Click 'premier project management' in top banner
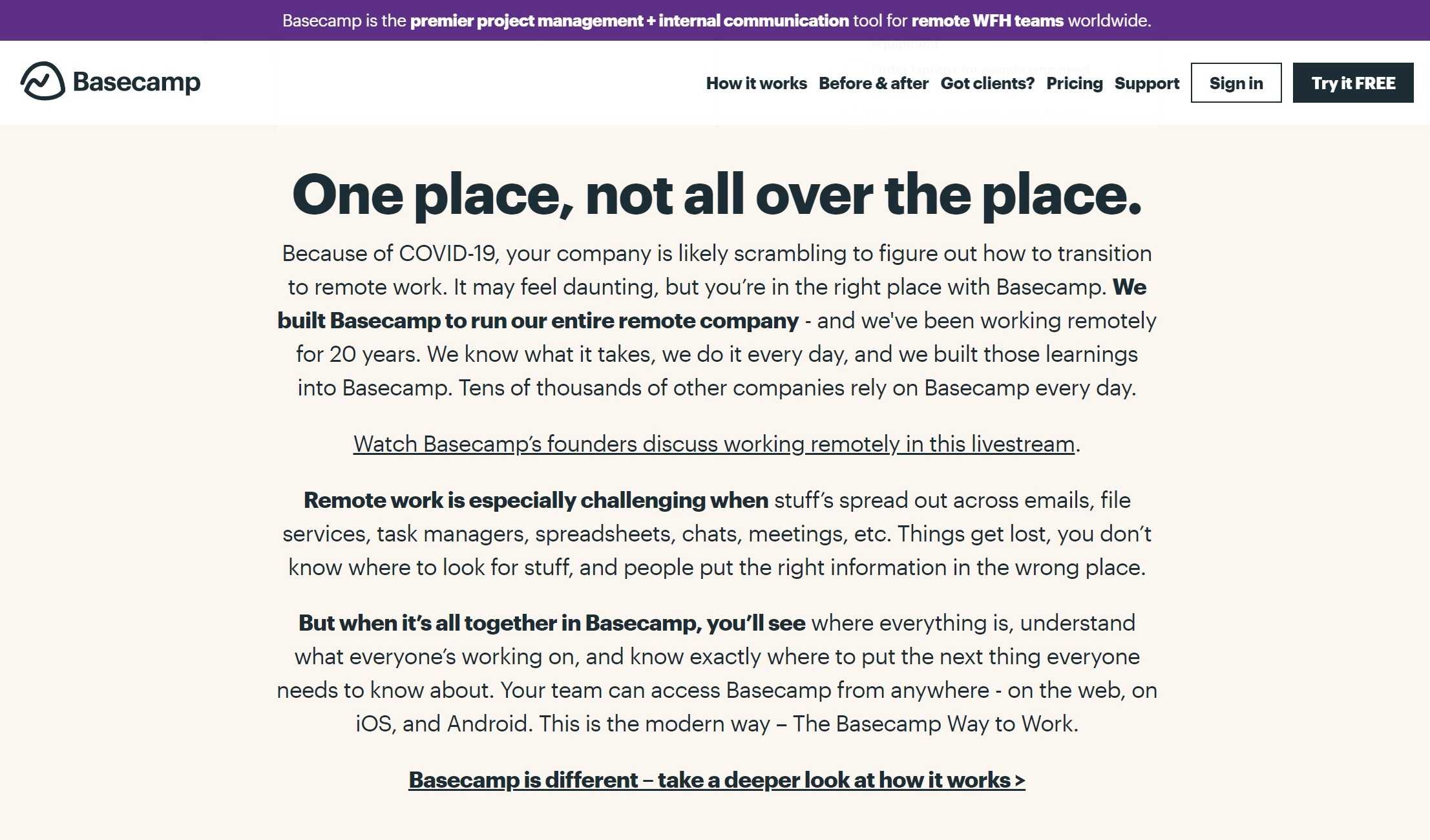The width and height of the screenshot is (1430, 840). pyautogui.click(x=526, y=21)
